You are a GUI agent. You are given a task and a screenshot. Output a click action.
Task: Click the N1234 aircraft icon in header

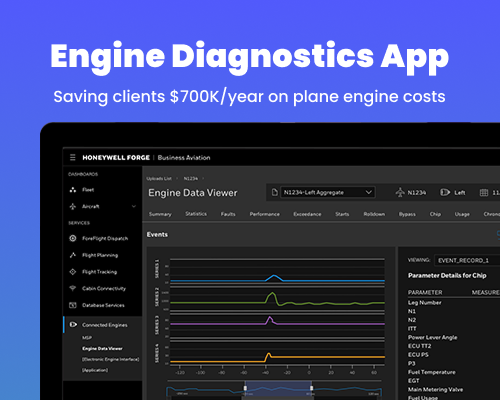click(400, 192)
